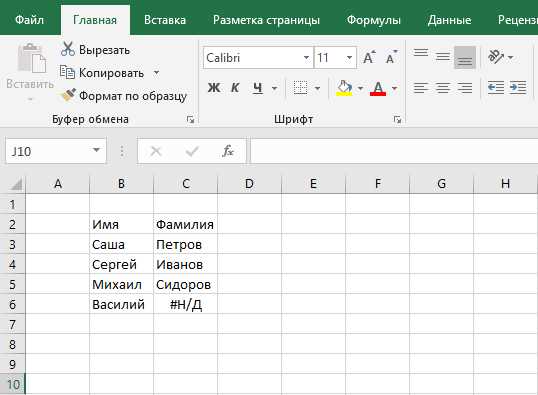Select cell containing Фамилия
This screenshot has height=395, width=538.
click(186, 224)
